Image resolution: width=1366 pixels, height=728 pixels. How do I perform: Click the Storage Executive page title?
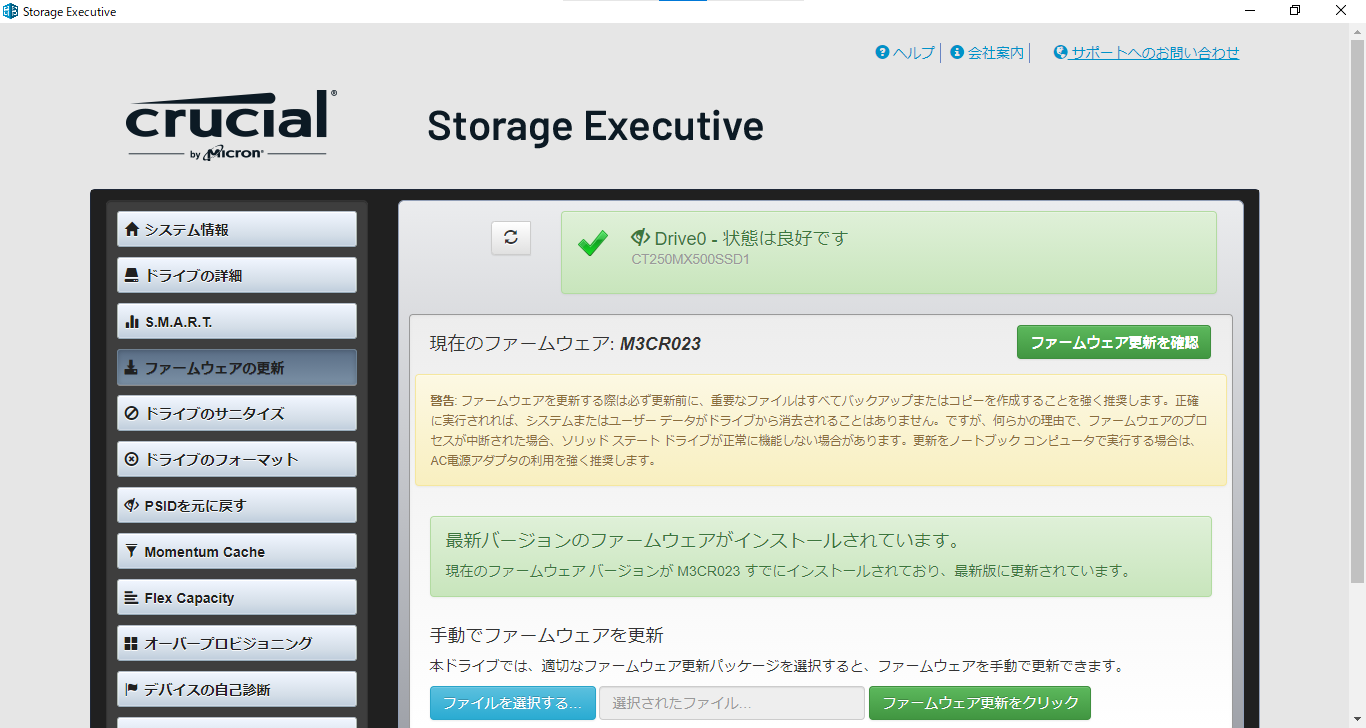click(595, 126)
